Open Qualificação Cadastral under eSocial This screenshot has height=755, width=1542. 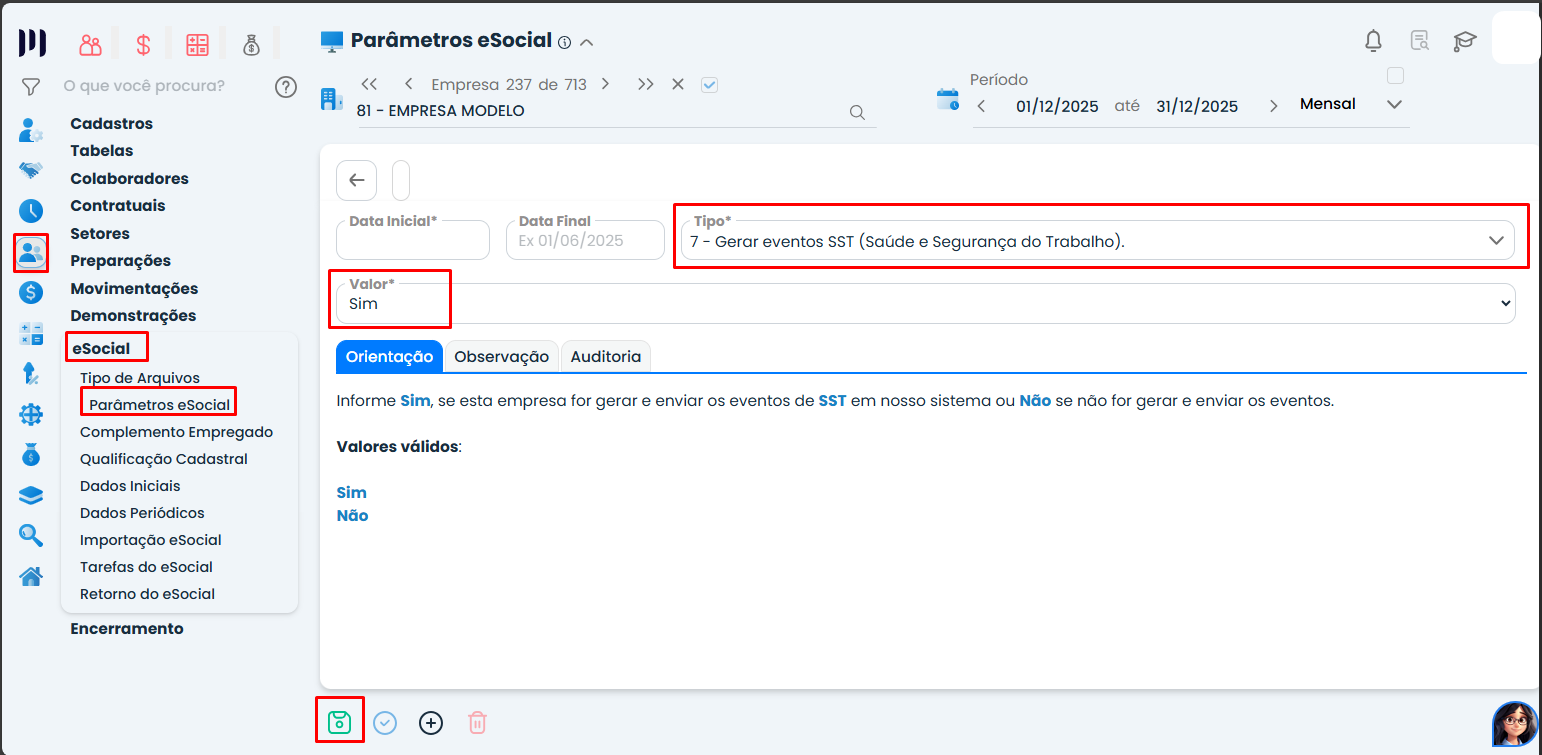click(164, 459)
